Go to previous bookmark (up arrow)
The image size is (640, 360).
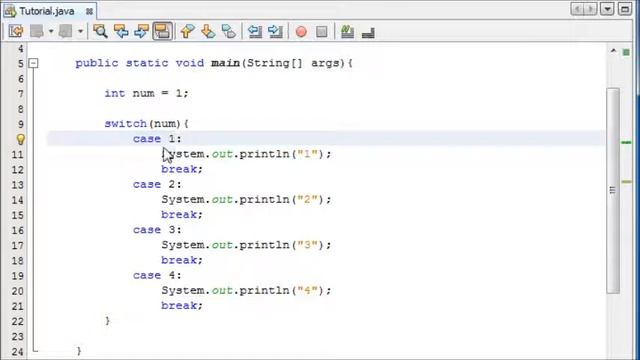tap(187, 31)
